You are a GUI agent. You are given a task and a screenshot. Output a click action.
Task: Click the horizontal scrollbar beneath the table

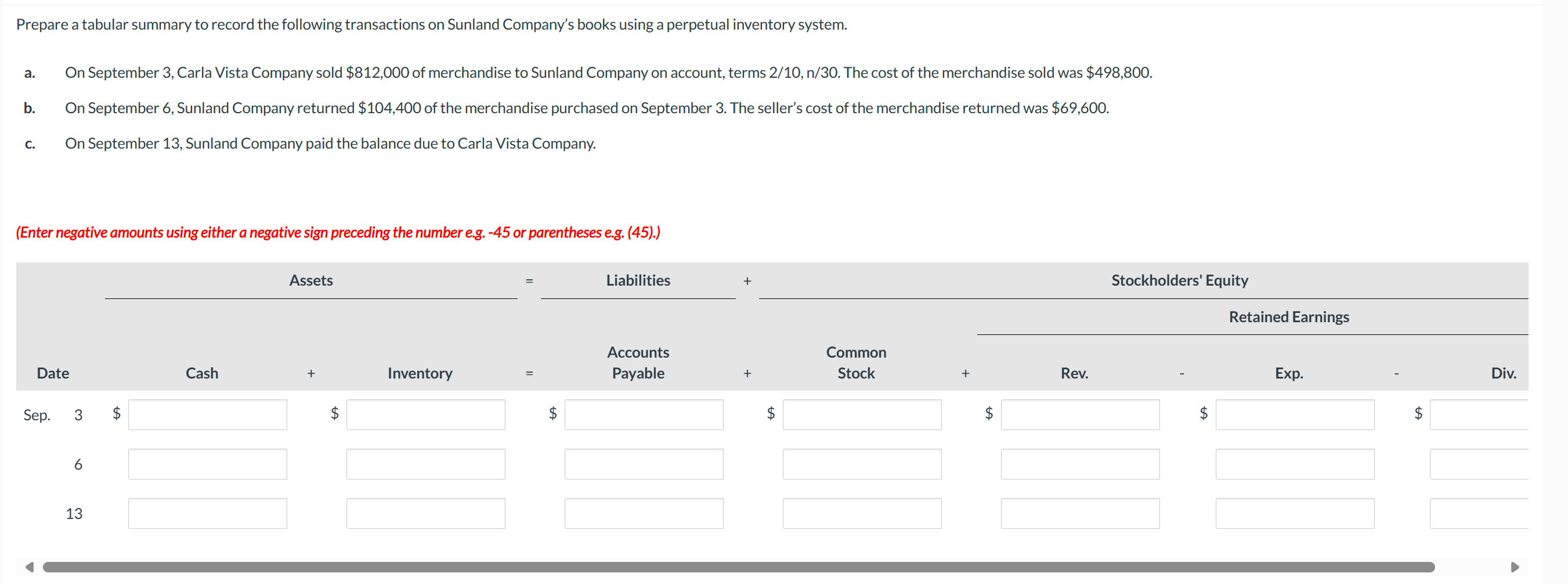(731, 566)
